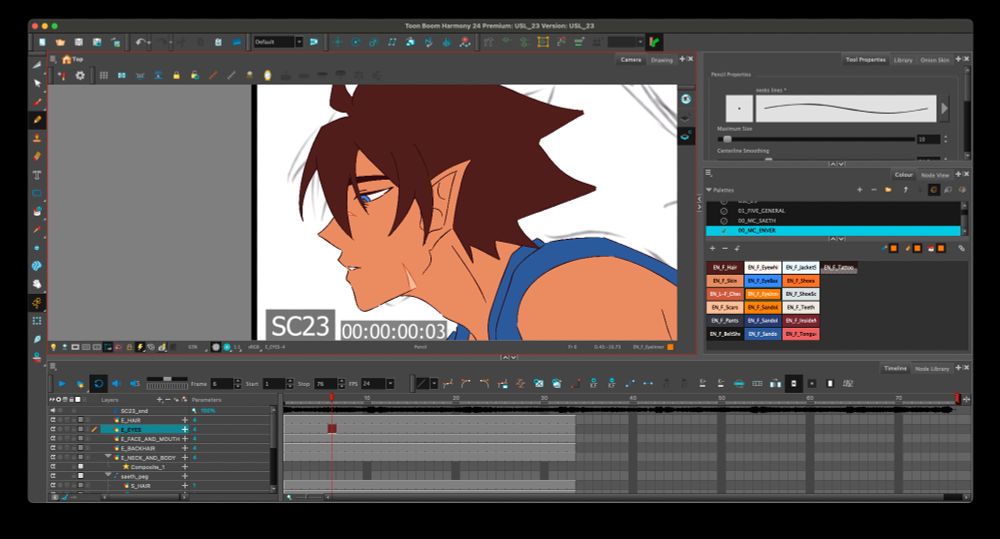
Task: Show the grid in Camera view toolbar
Action: [103, 75]
